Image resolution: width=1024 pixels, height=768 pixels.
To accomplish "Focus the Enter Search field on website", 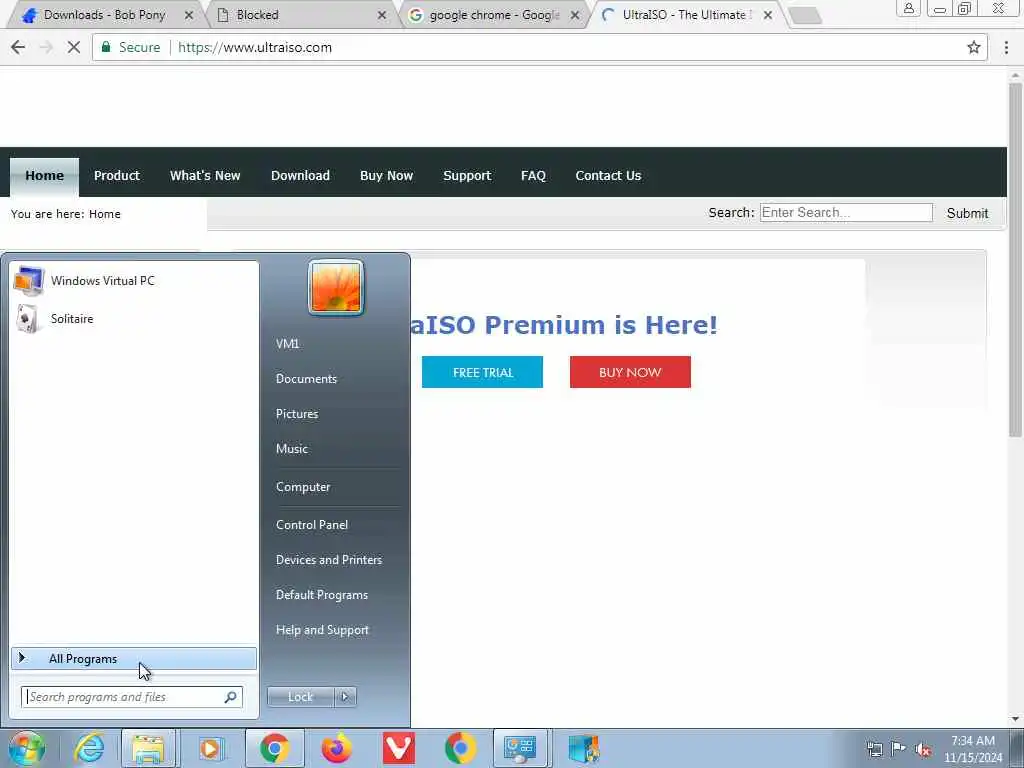I will (x=846, y=212).
